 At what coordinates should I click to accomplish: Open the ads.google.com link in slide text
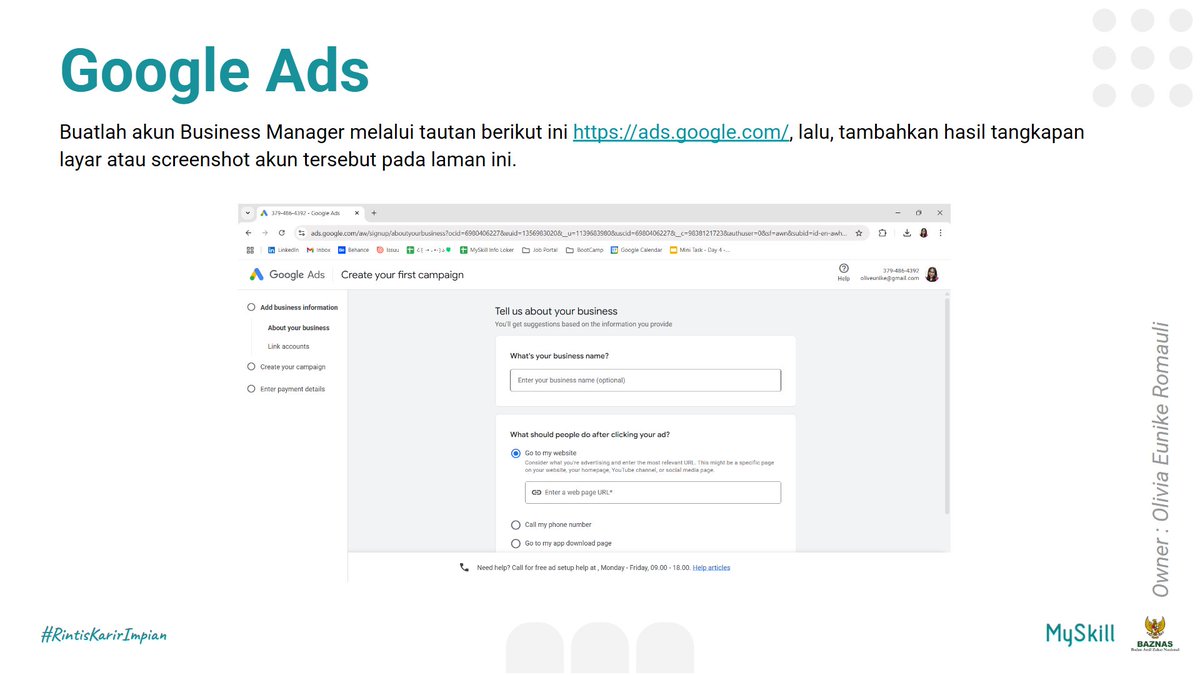(x=681, y=132)
